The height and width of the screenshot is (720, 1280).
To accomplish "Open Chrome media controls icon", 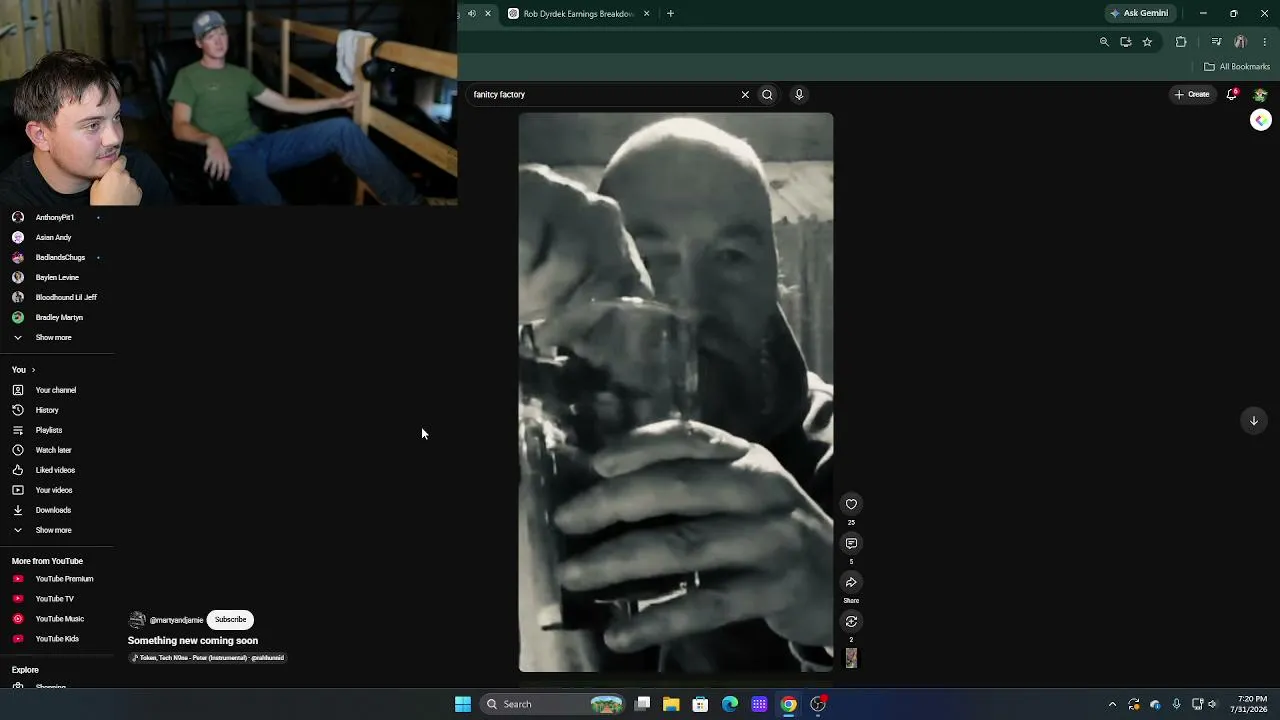I will [x=1216, y=42].
